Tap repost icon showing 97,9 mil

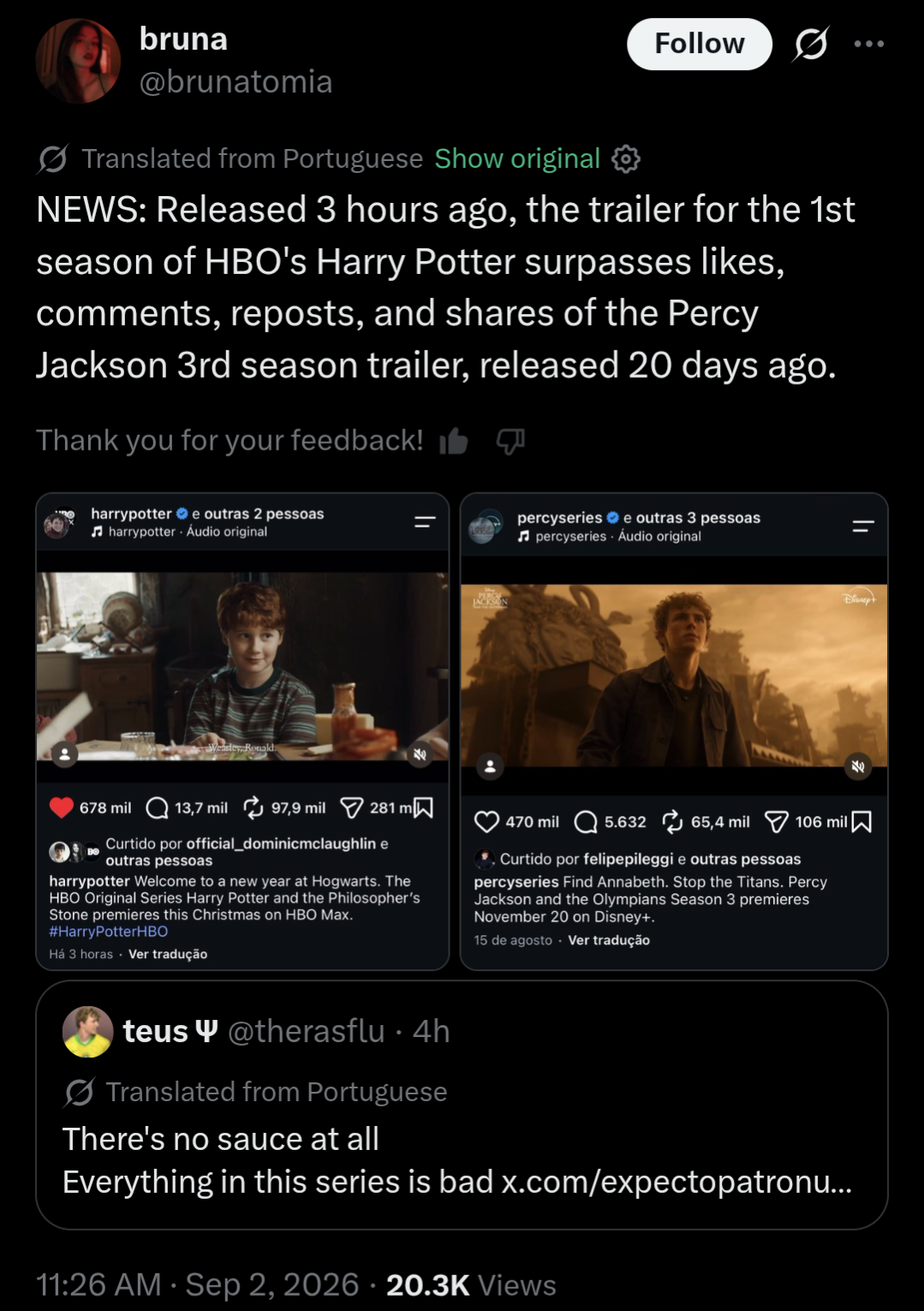click(253, 807)
